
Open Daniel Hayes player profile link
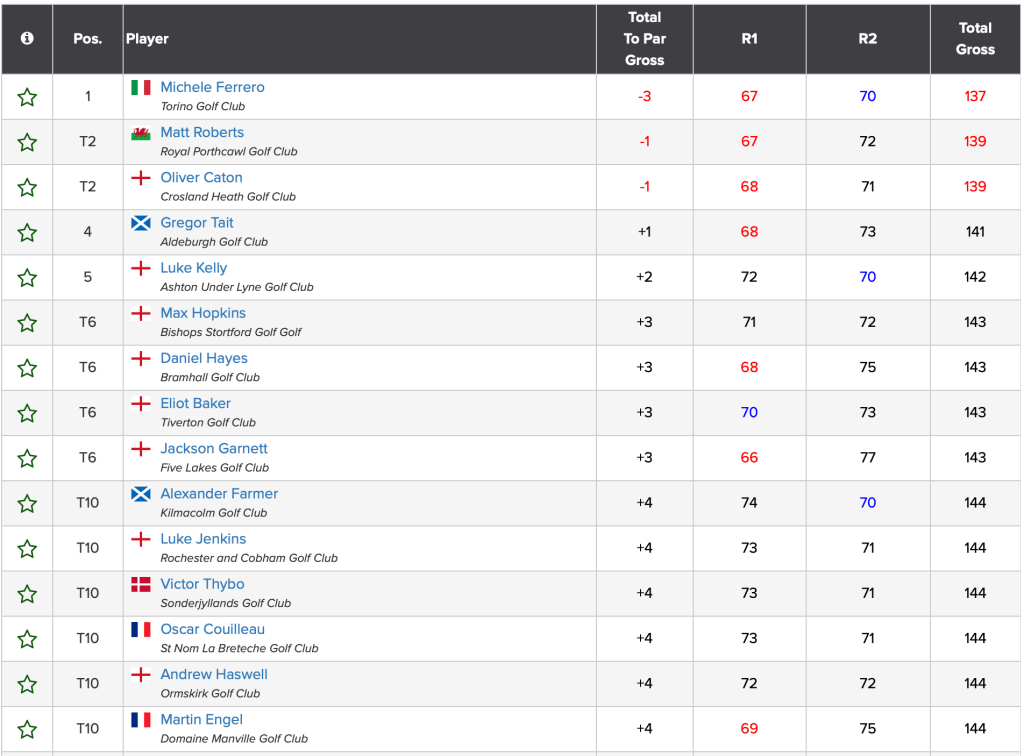coord(204,358)
